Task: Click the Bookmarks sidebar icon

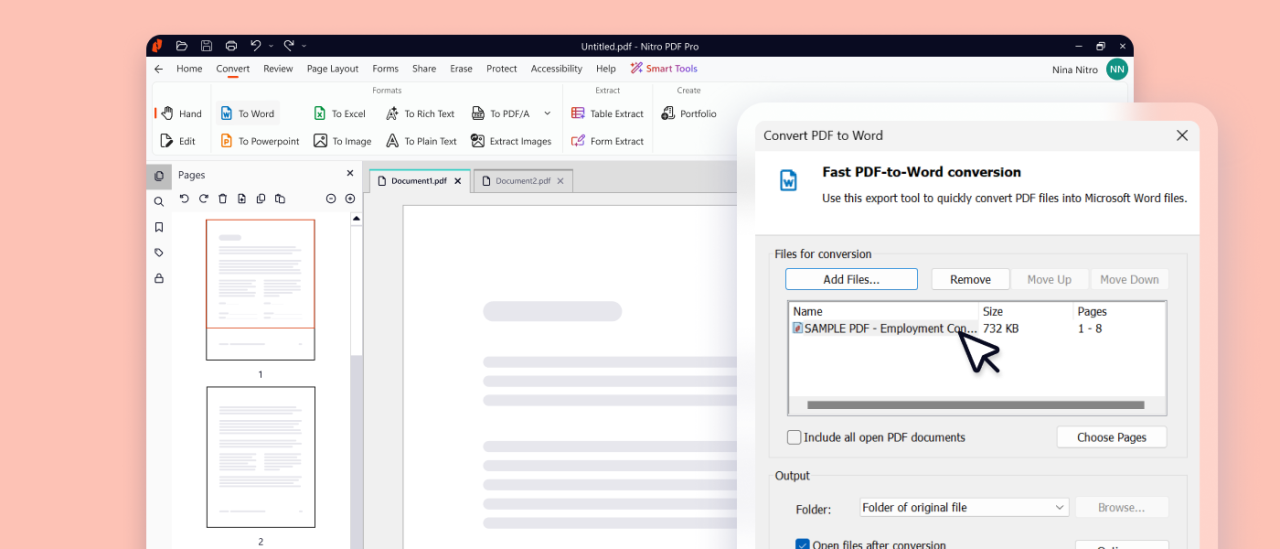Action: (x=159, y=227)
